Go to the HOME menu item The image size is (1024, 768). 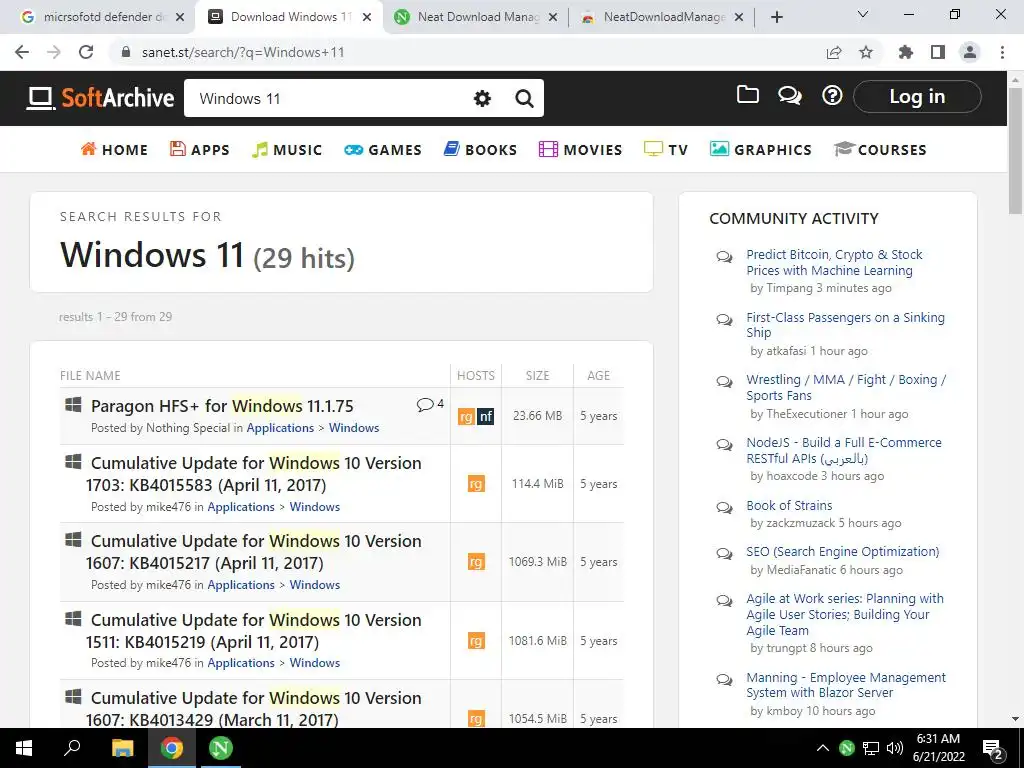pyautogui.click(x=114, y=150)
